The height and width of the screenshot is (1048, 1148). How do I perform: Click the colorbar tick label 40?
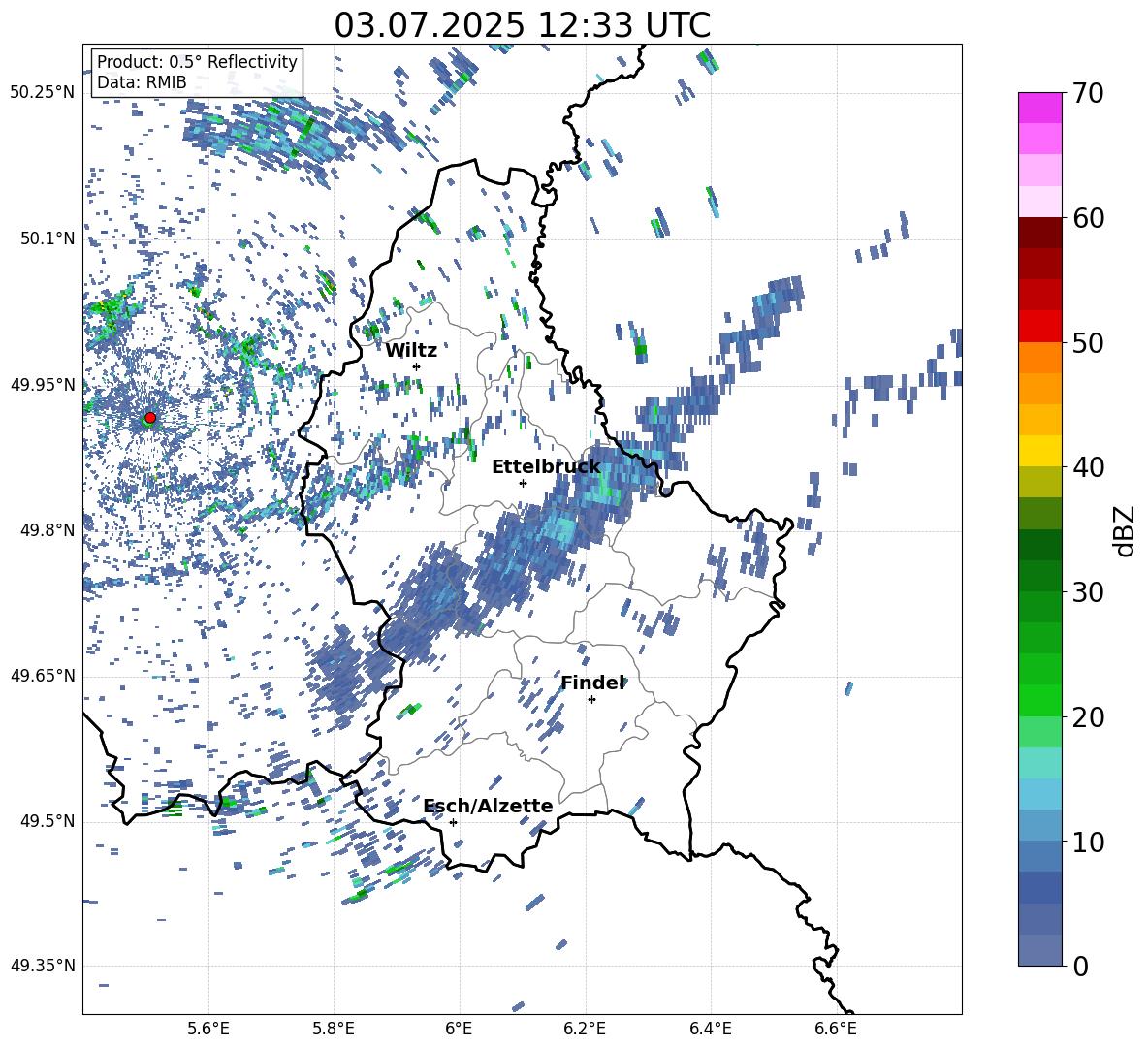click(x=1089, y=467)
